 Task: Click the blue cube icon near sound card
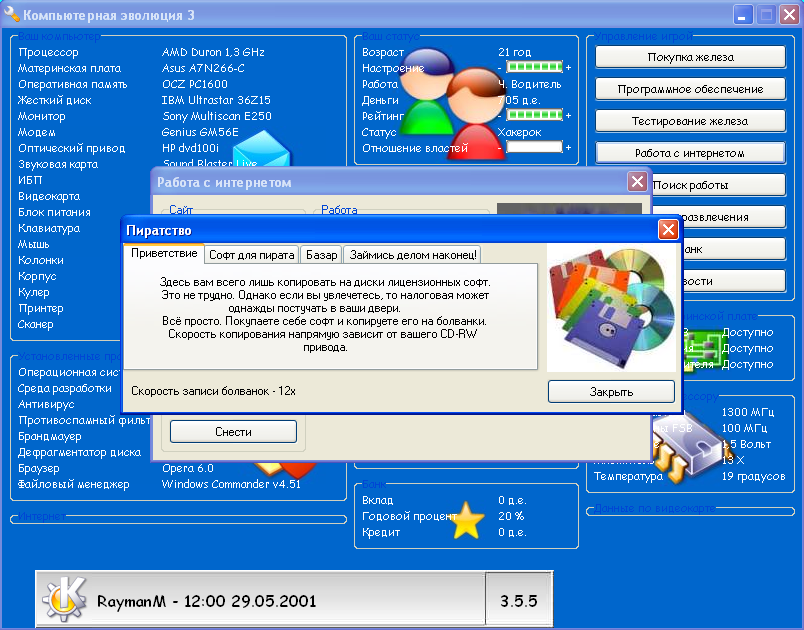(x=262, y=148)
